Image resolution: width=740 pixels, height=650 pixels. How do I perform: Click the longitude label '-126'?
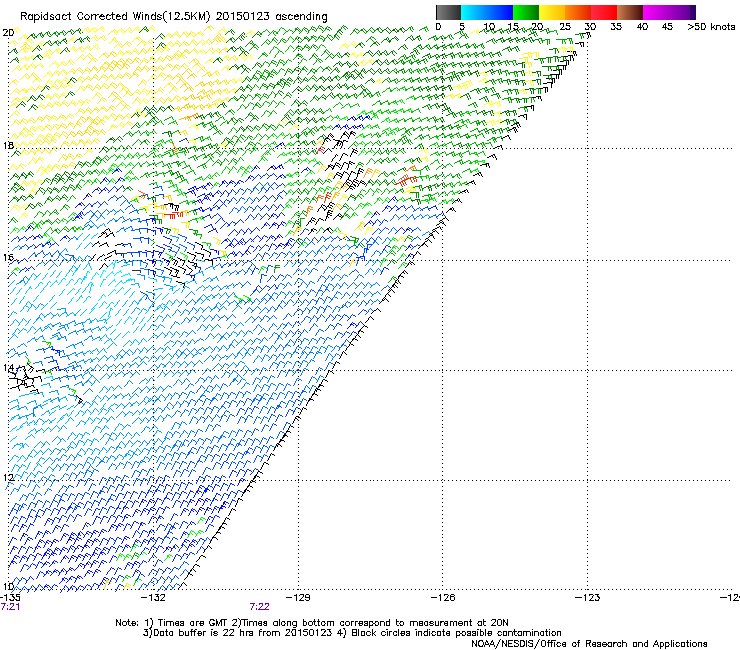coord(443,598)
